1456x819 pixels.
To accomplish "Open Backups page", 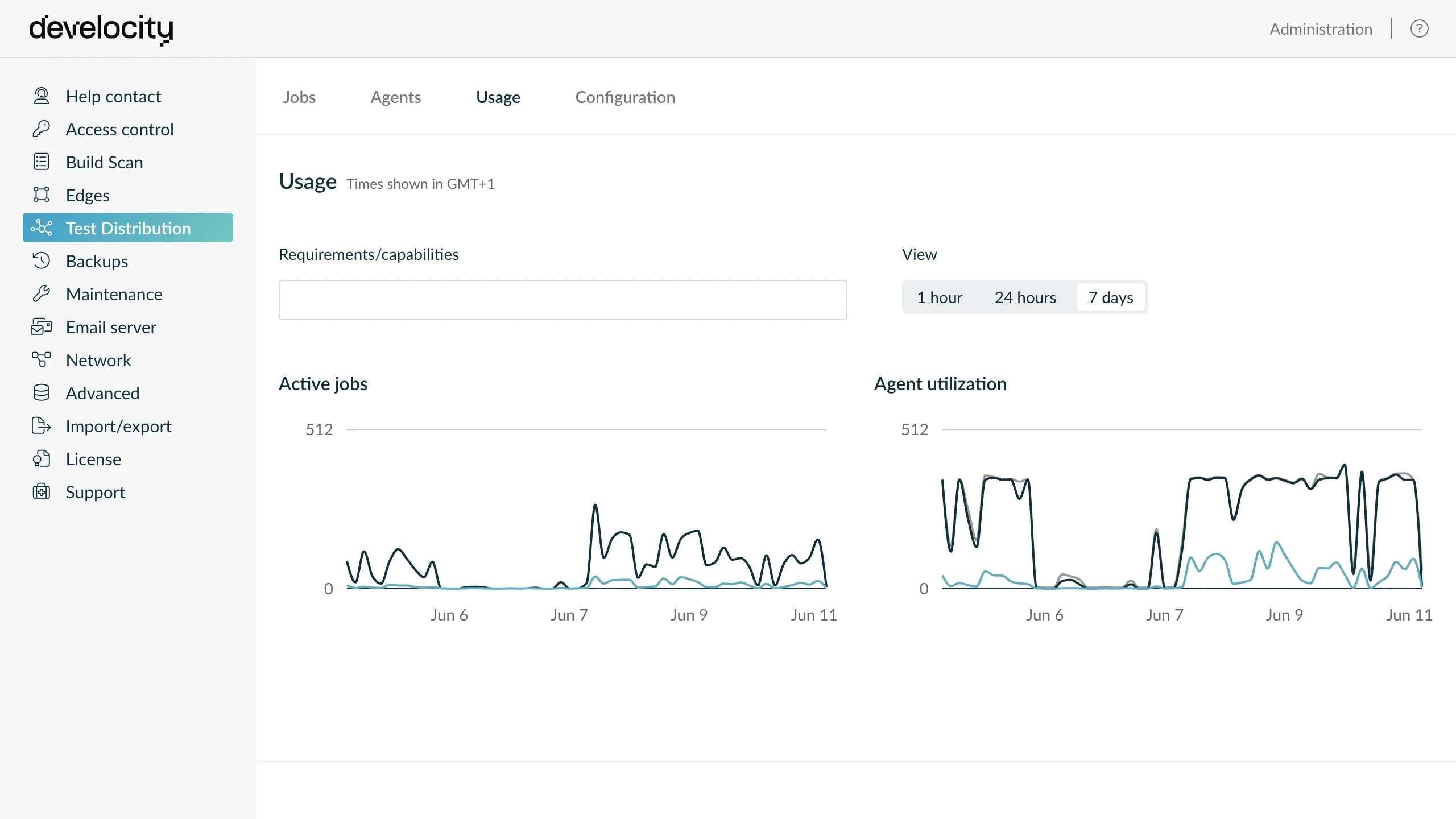I will (97, 261).
